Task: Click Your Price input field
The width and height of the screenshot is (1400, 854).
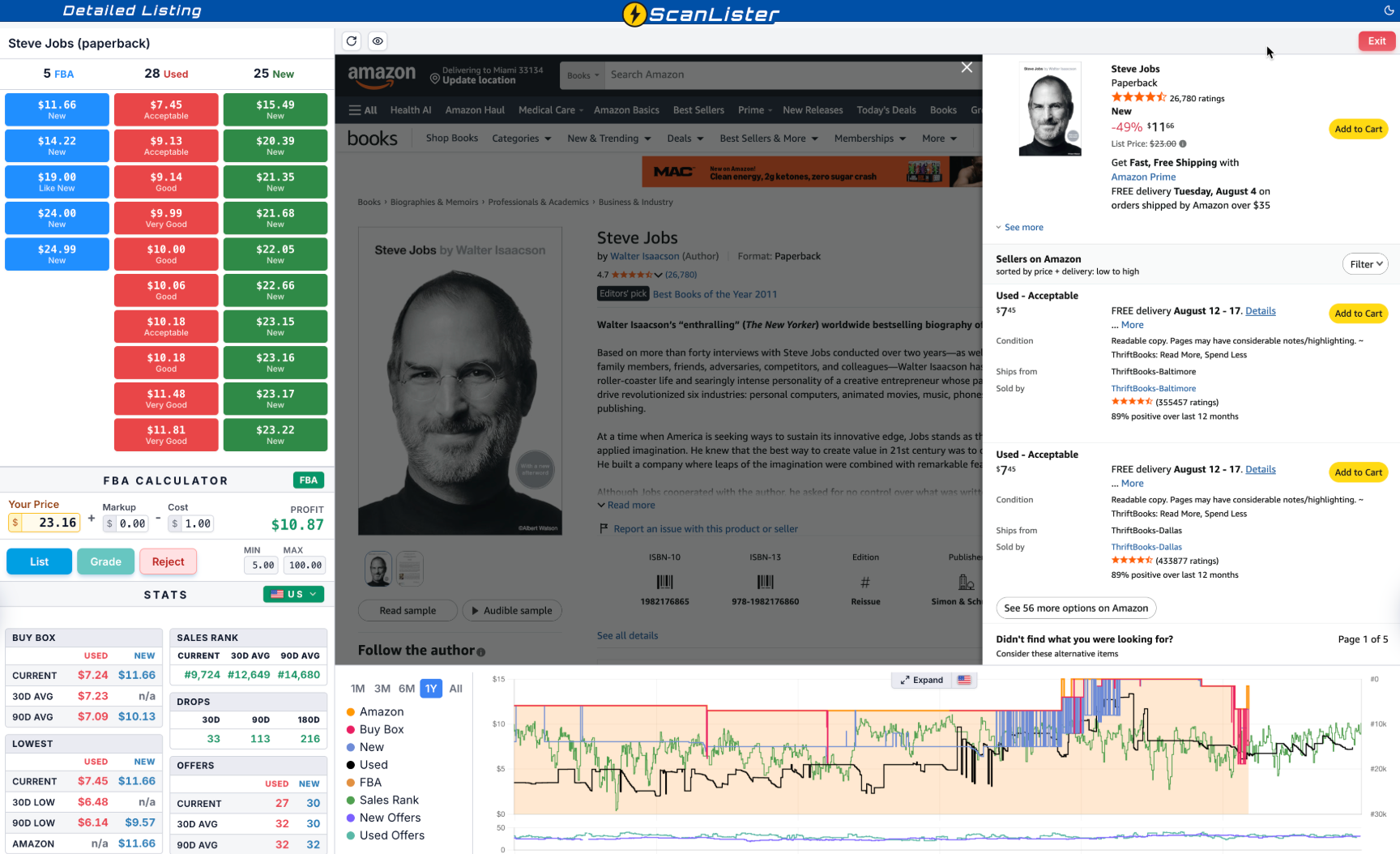Action: pyautogui.click(x=45, y=523)
